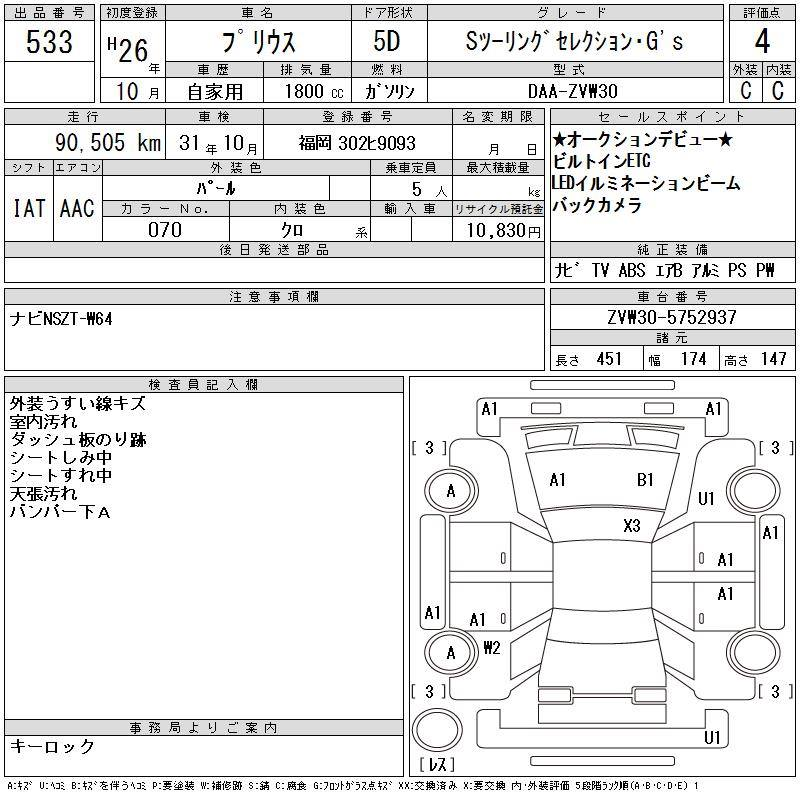
Task: Click the 注意事項欄 section header
Action: (274, 296)
